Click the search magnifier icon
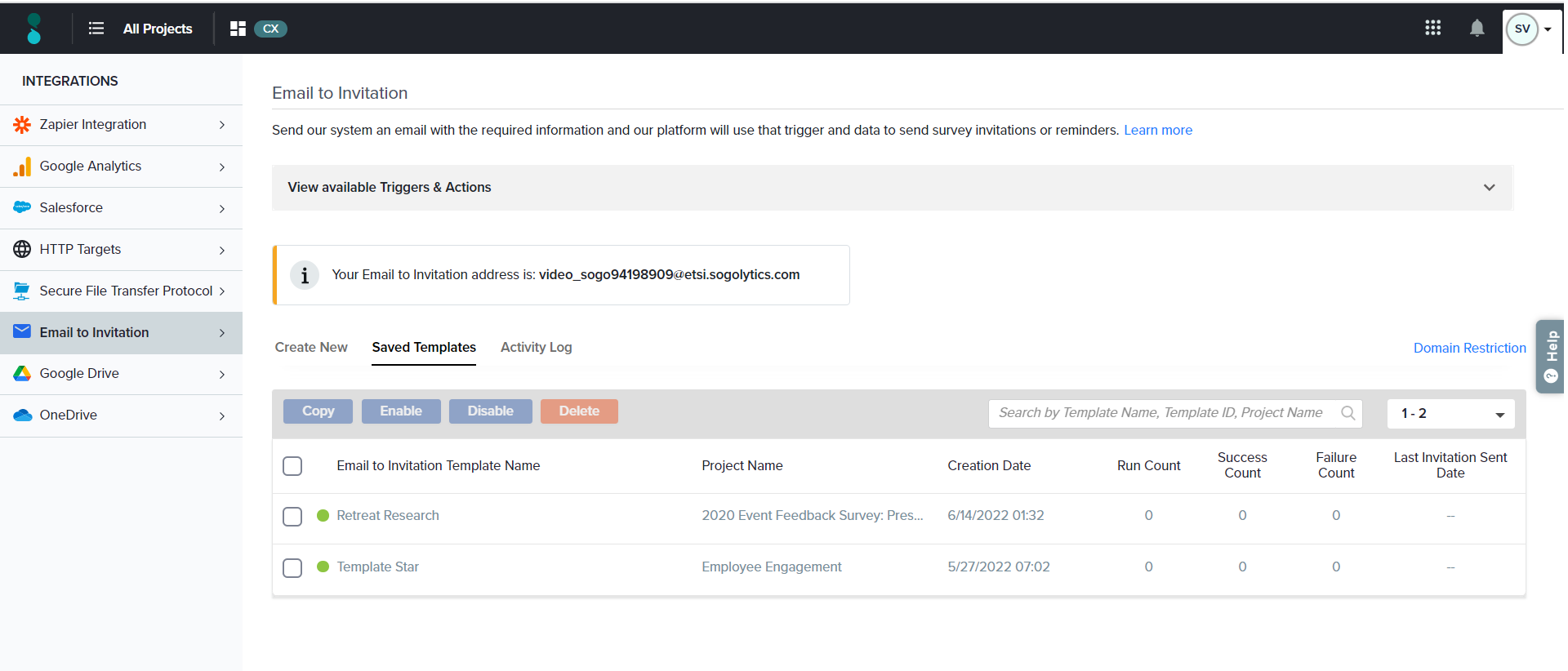This screenshot has height=671, width=1568. point(1347,413)
